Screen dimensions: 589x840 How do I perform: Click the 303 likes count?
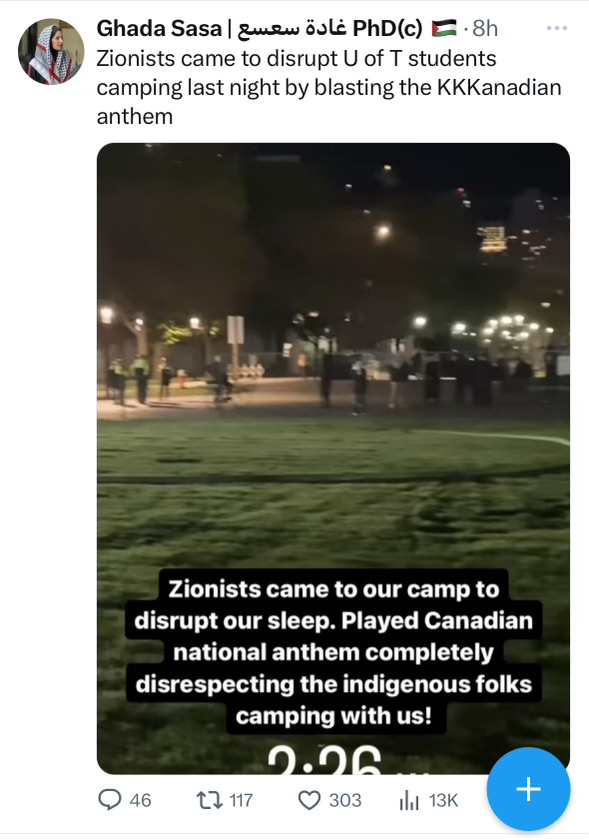[345, 800]
